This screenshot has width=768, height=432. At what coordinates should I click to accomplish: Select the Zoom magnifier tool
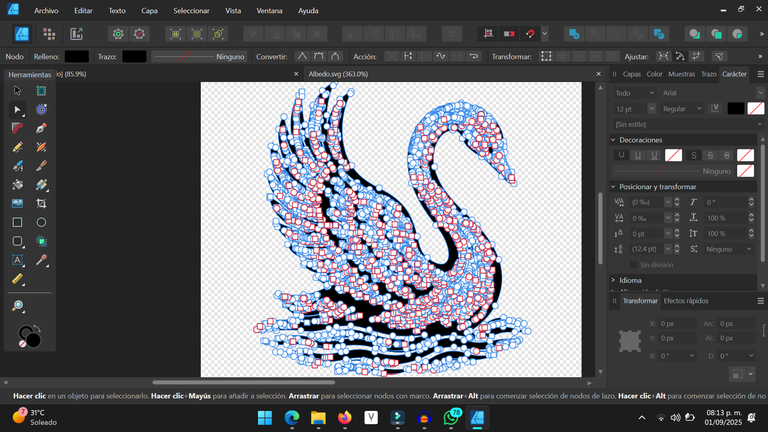pyautogui.click(x=17, y=306)
